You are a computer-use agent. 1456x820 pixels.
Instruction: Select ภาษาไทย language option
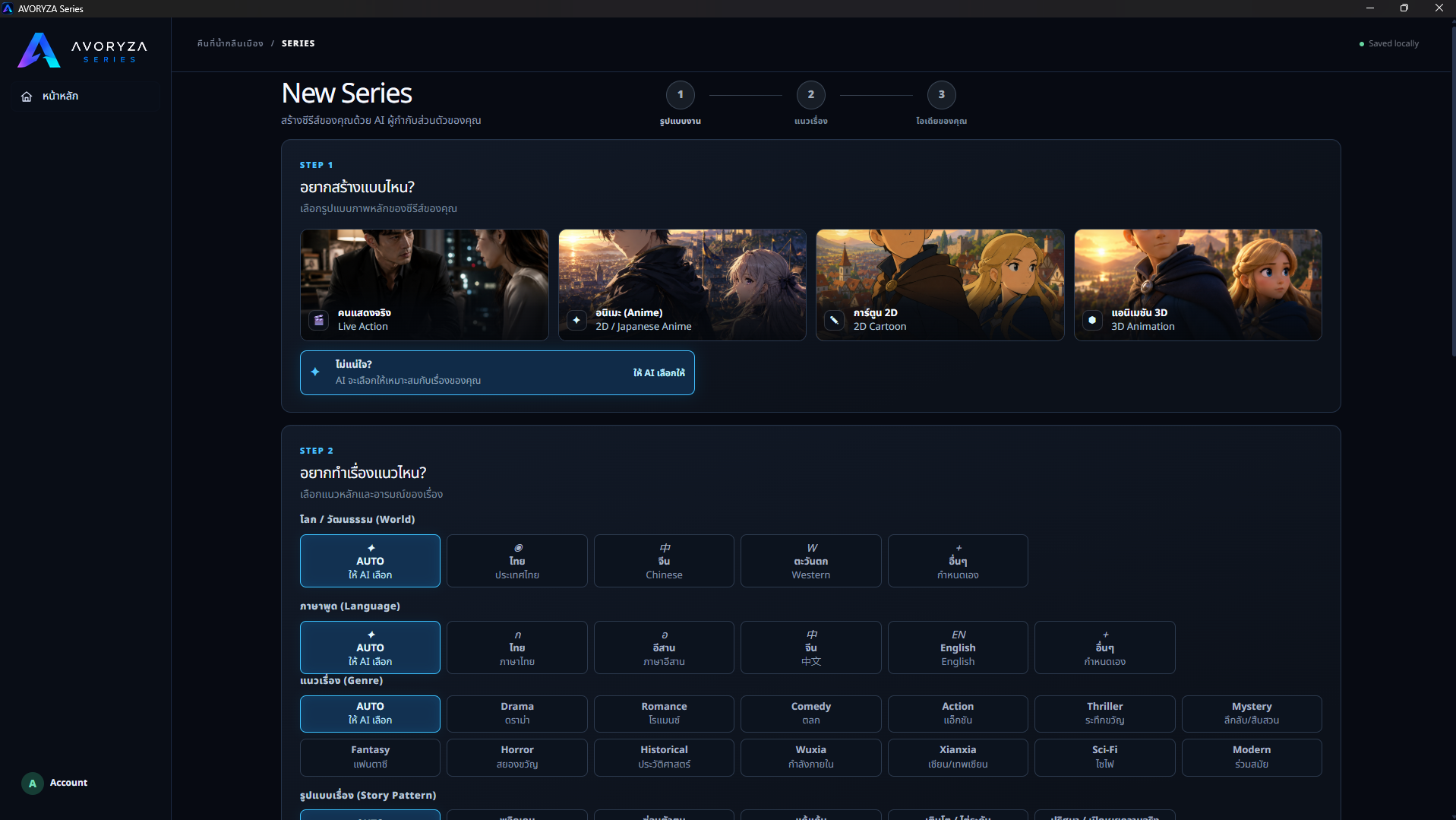click(517, 647)
